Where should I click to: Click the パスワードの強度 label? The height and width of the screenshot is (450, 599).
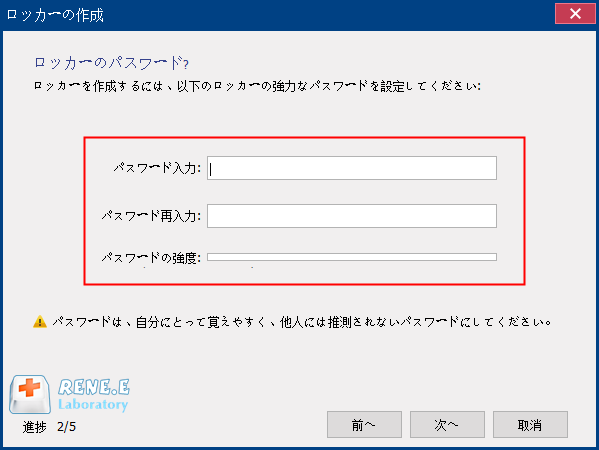point(151,258)
